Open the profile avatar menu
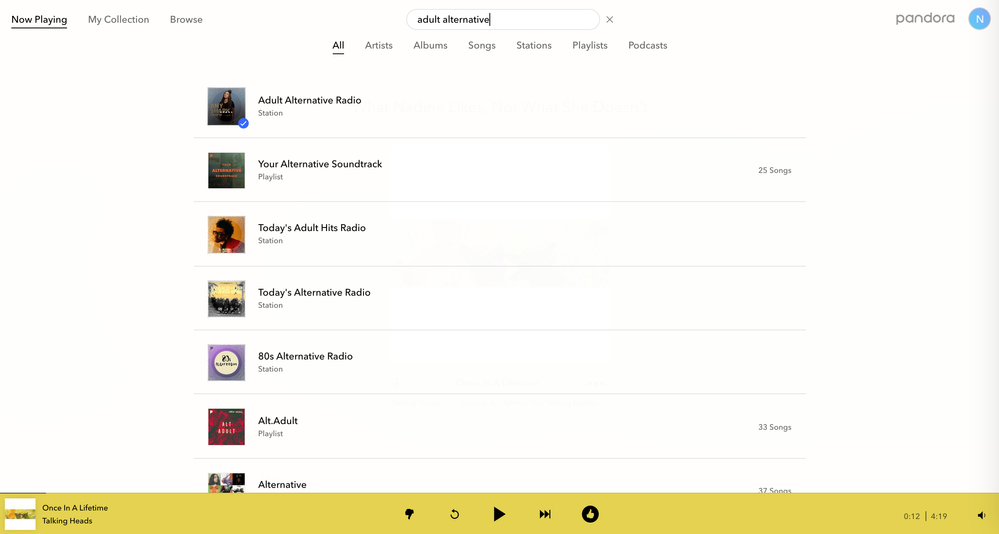This screenshot has width=999, height=534. pos(979,19)
